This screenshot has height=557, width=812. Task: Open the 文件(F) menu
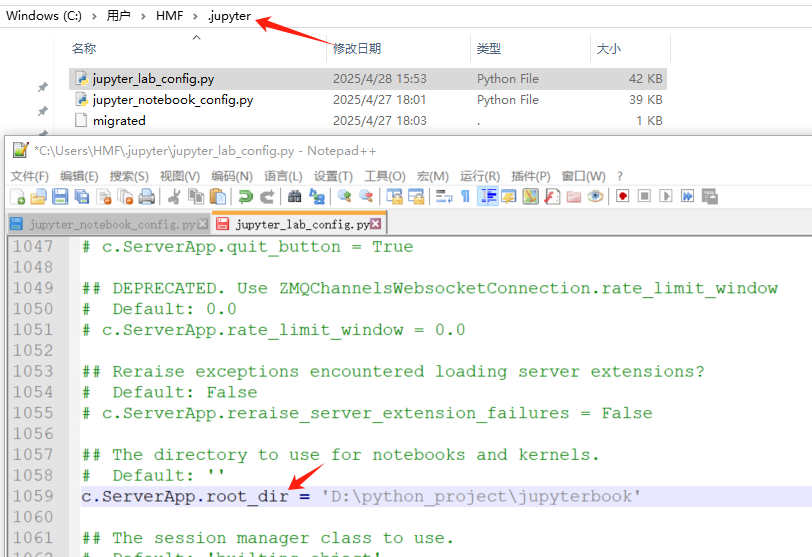tap(30, 177)
